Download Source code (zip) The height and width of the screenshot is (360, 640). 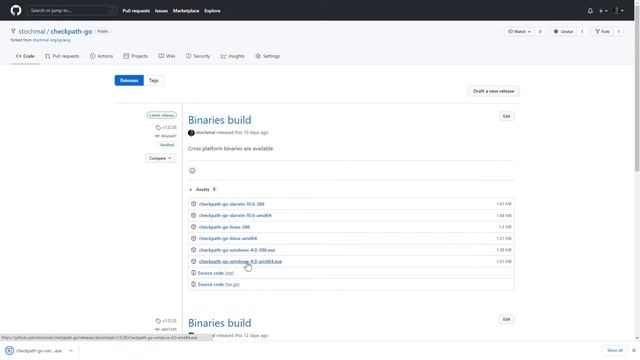pyautogui.click(x=216, y=273)
